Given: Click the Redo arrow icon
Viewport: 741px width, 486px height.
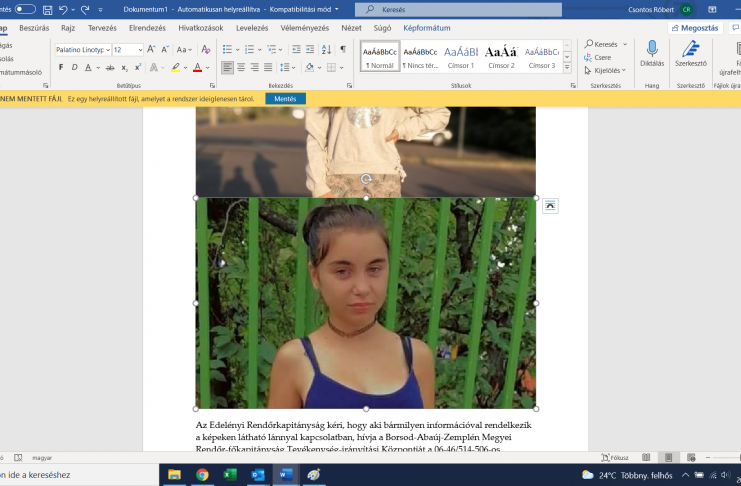Looking at the screenshot, I should 85,9.
